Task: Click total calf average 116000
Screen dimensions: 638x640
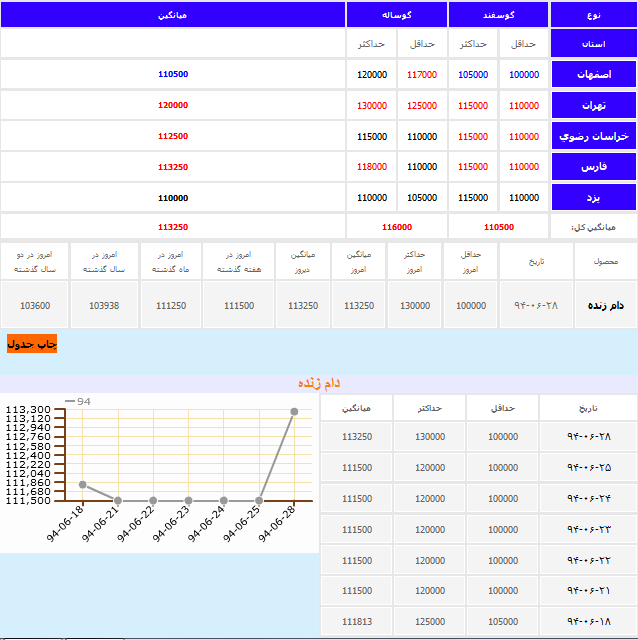Action: click(397, 227)
